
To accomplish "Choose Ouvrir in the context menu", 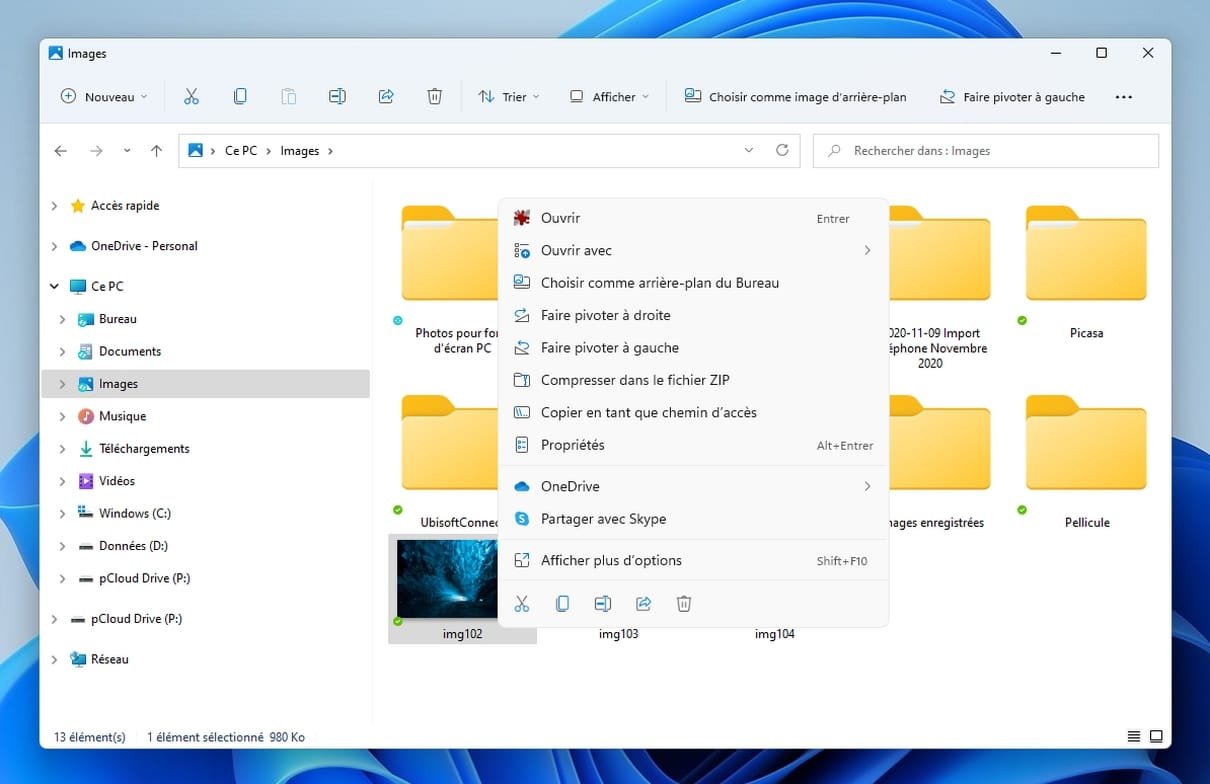I will (693, 218).
